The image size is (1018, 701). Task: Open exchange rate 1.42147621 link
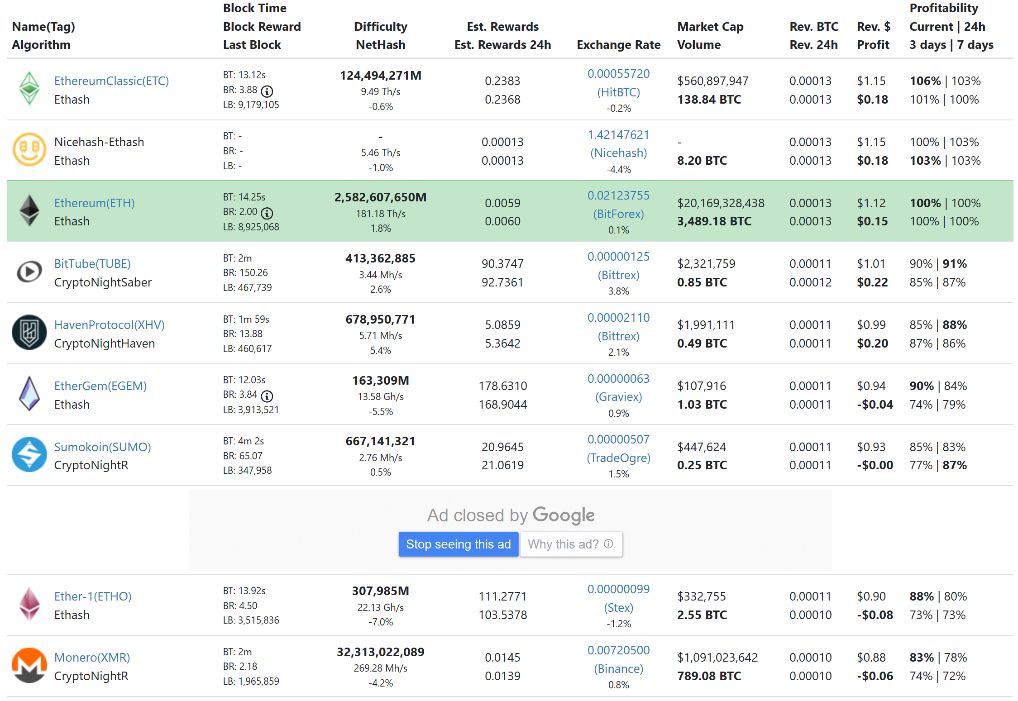coord(619,134)
